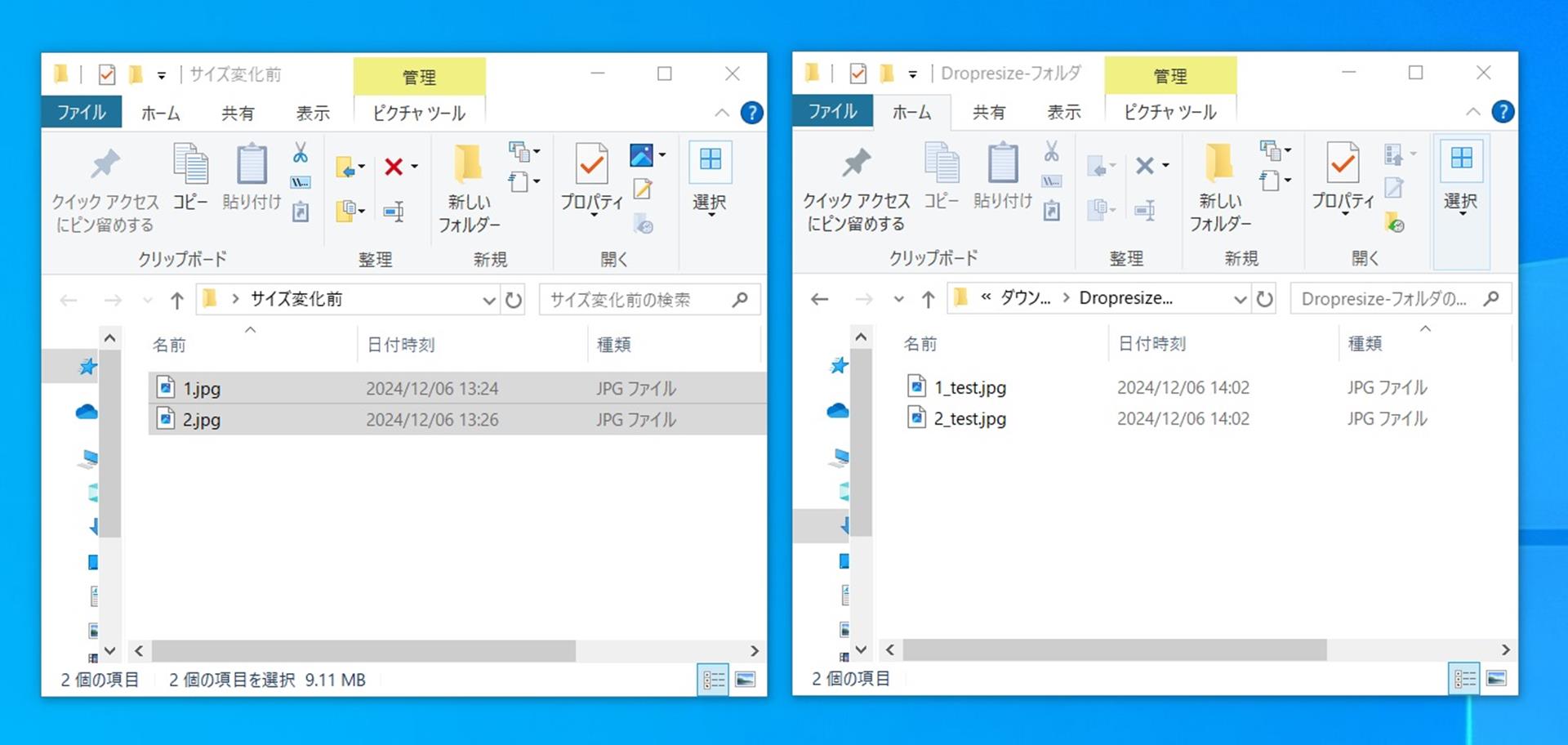Image resolution: width=1568 pixels, height=745 pixels.
Task: Enable details view in right window status bar
Action: [x=1464, y=678]
